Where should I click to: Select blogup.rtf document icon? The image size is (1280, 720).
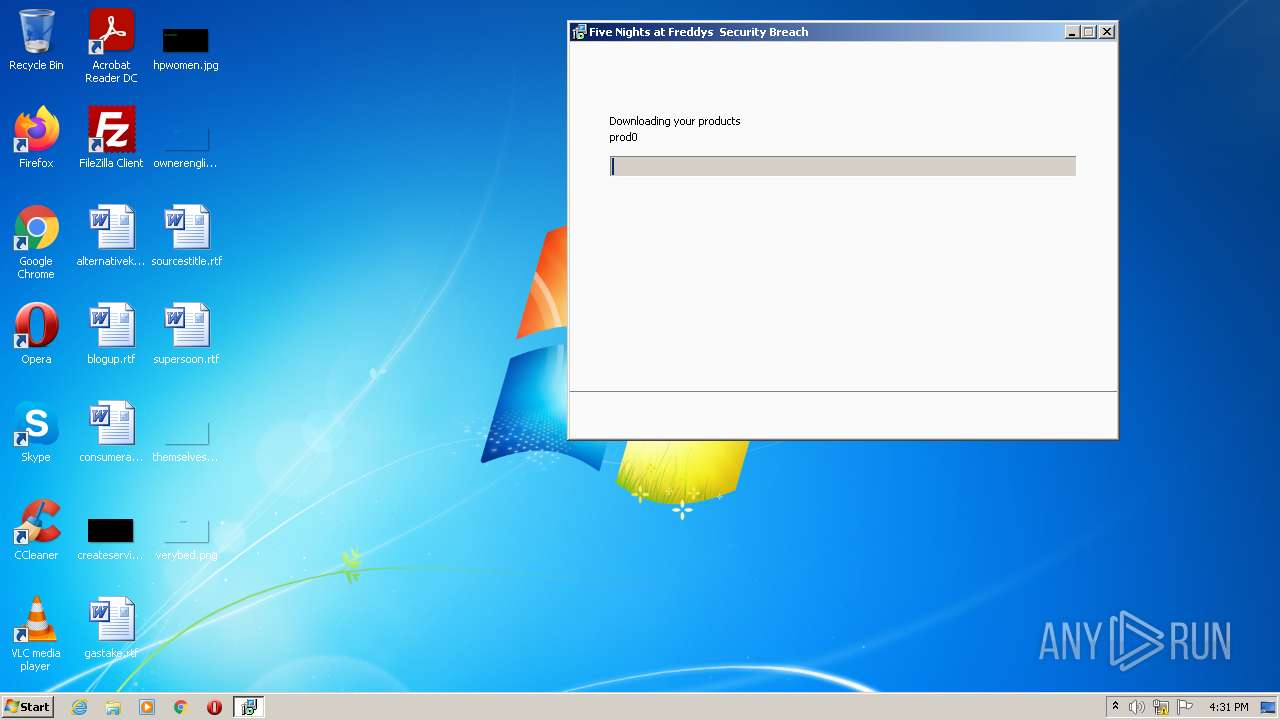click(x=111, y=334)
